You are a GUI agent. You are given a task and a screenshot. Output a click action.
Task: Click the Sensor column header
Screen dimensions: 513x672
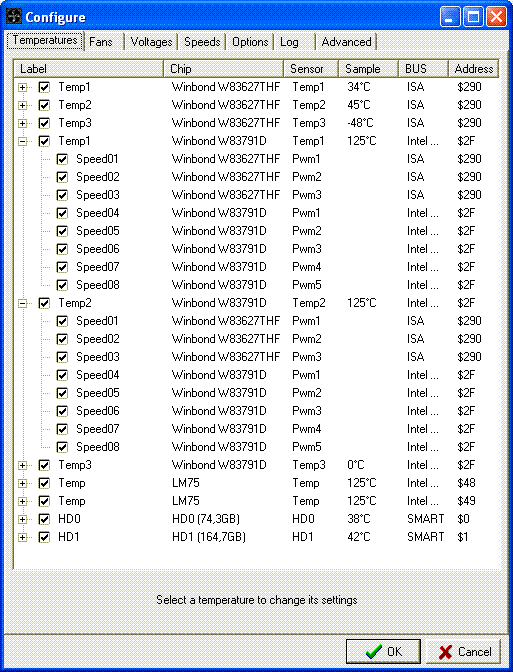tap(311, 69)
